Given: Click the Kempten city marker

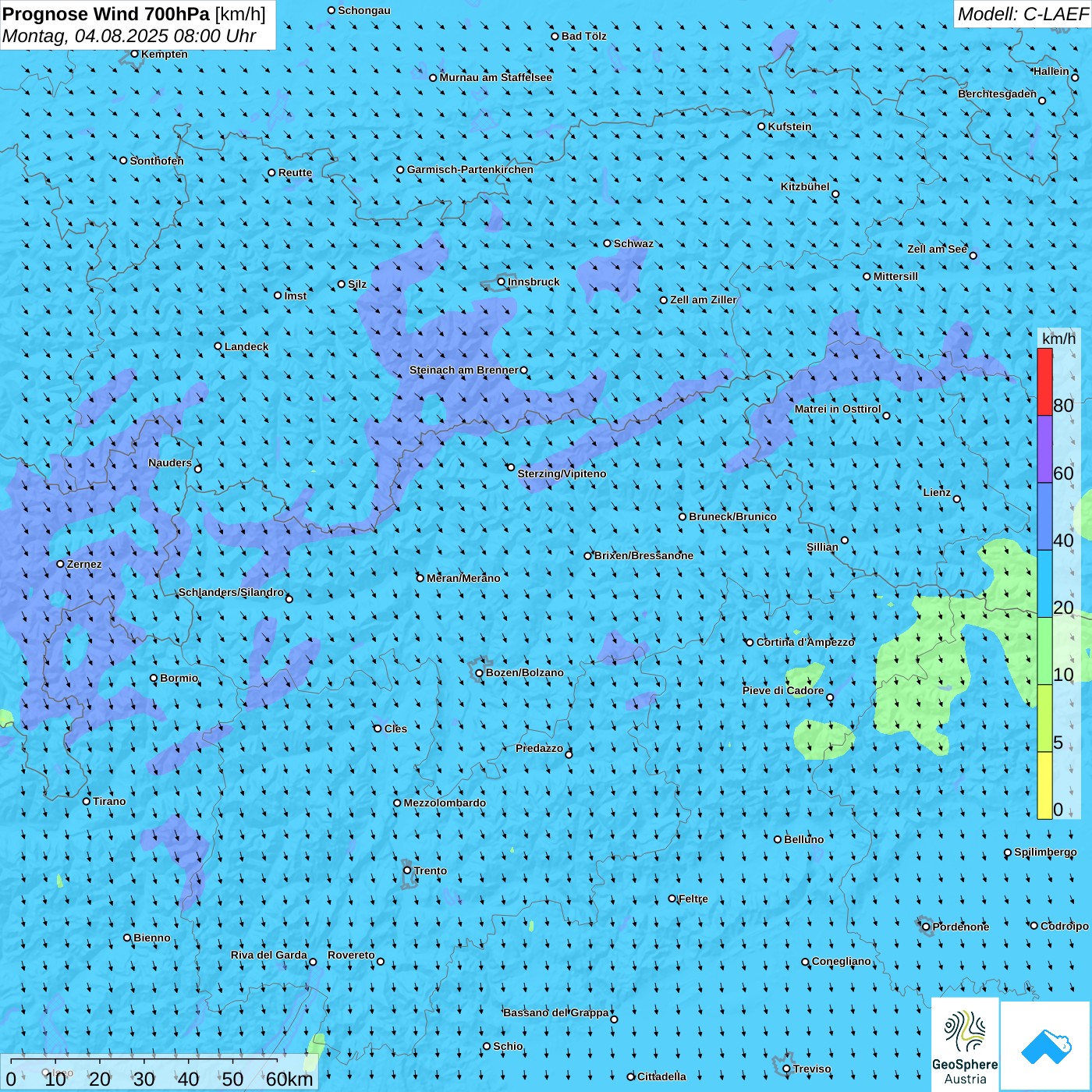Looking at the screenshot, I should point(134,54).
